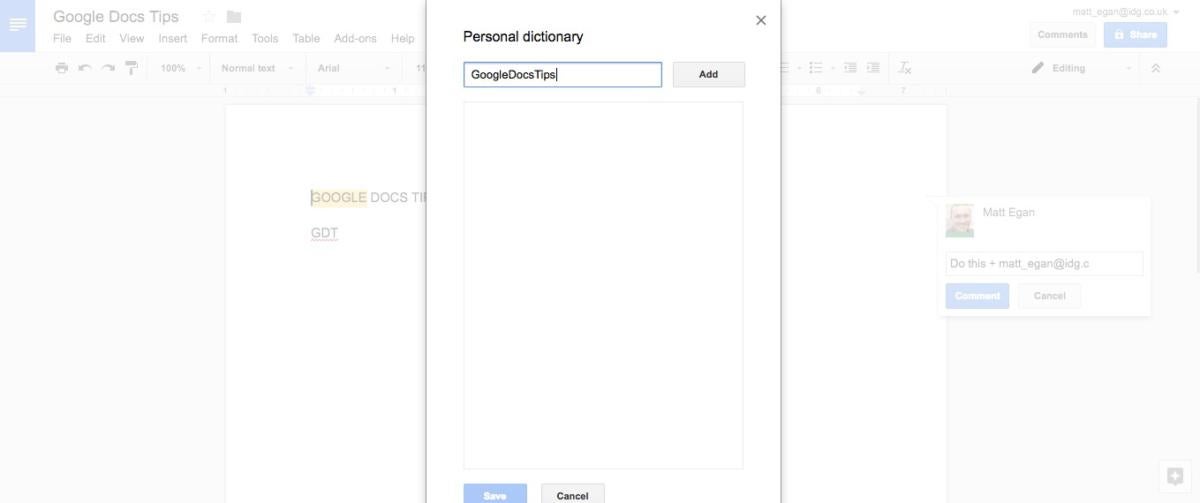
Task: Click the 'Do this + matt_egan' comment field
Action: (1044, 264)
